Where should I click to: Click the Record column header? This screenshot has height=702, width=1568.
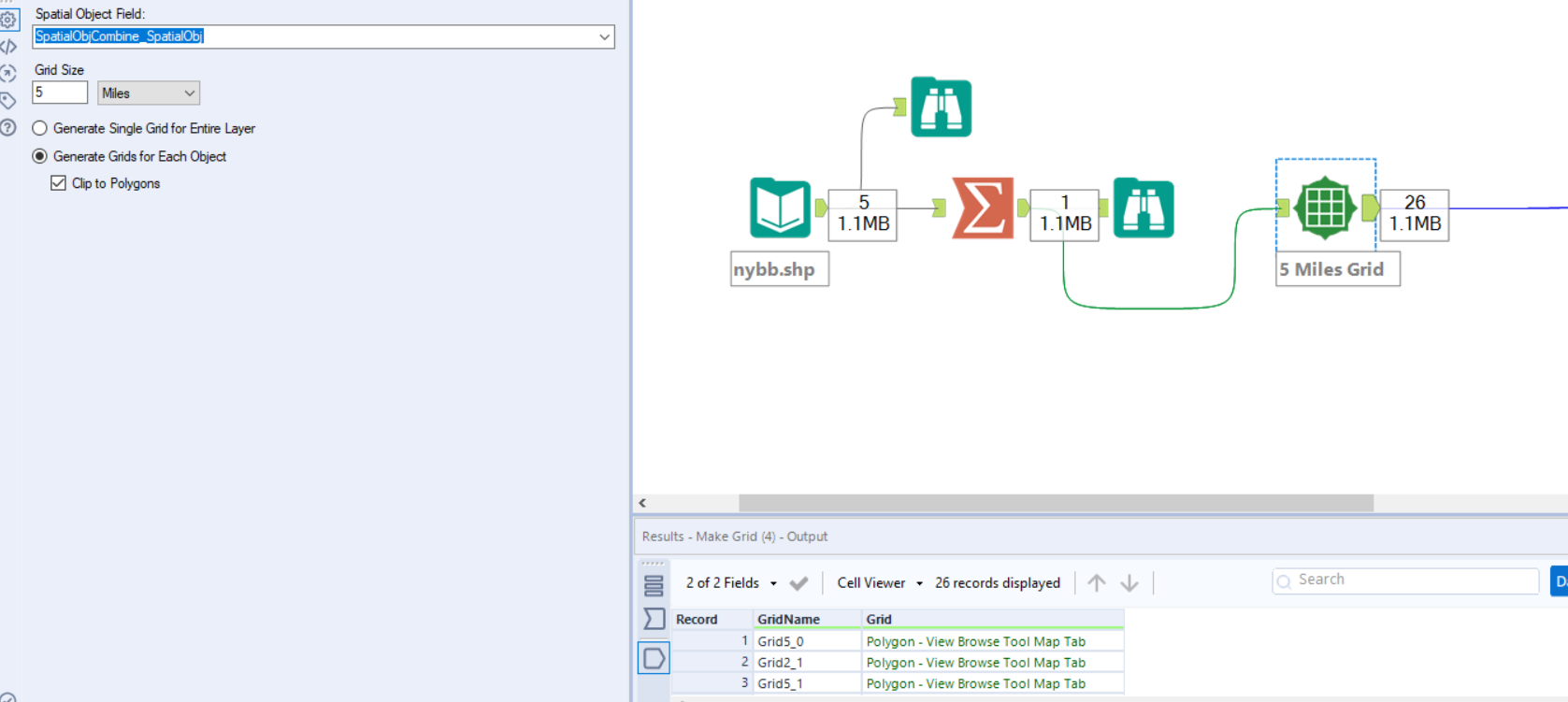(x=712, y=620)
